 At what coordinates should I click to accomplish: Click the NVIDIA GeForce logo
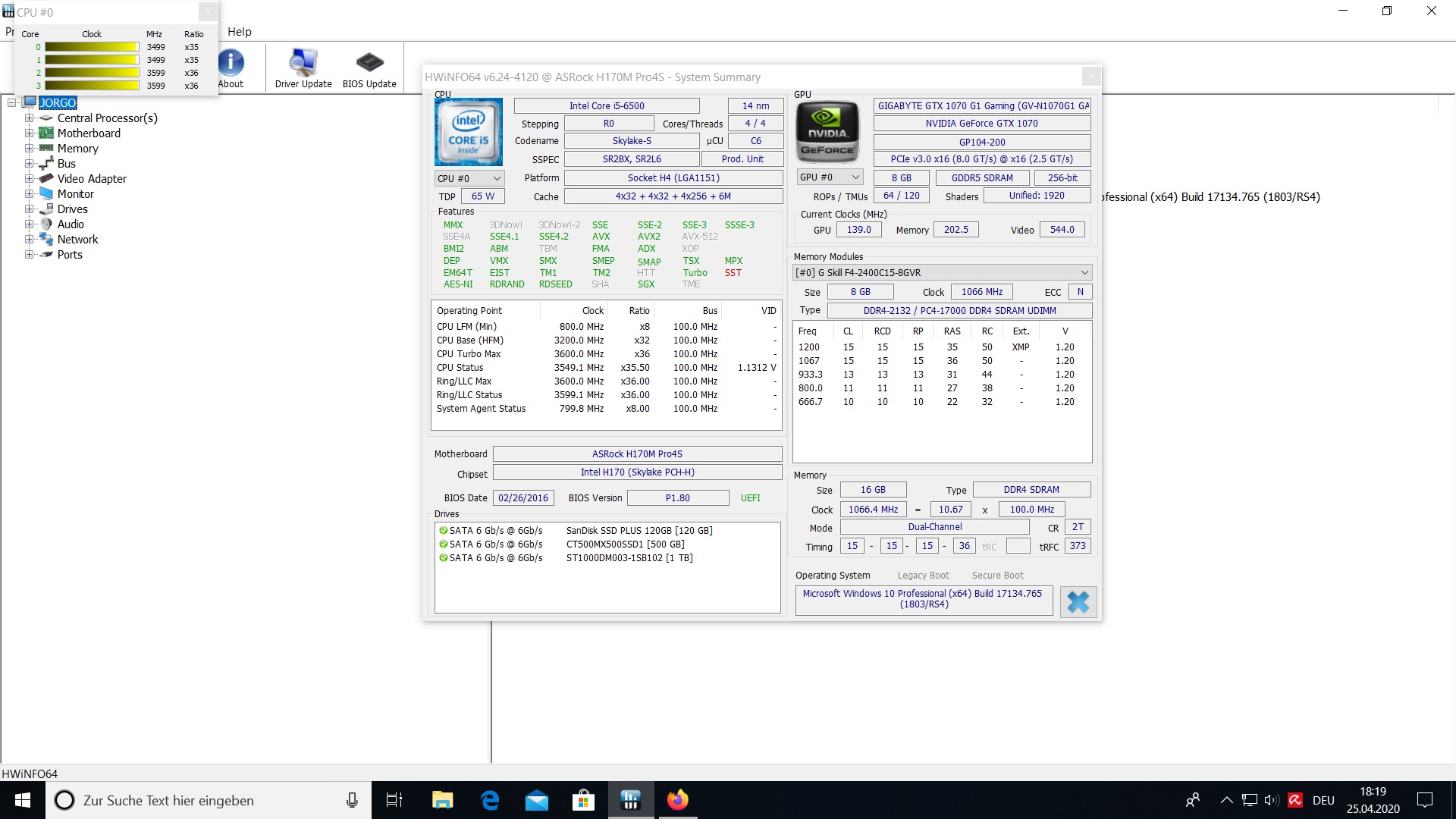pyautogui.click(x=827, y=132)
